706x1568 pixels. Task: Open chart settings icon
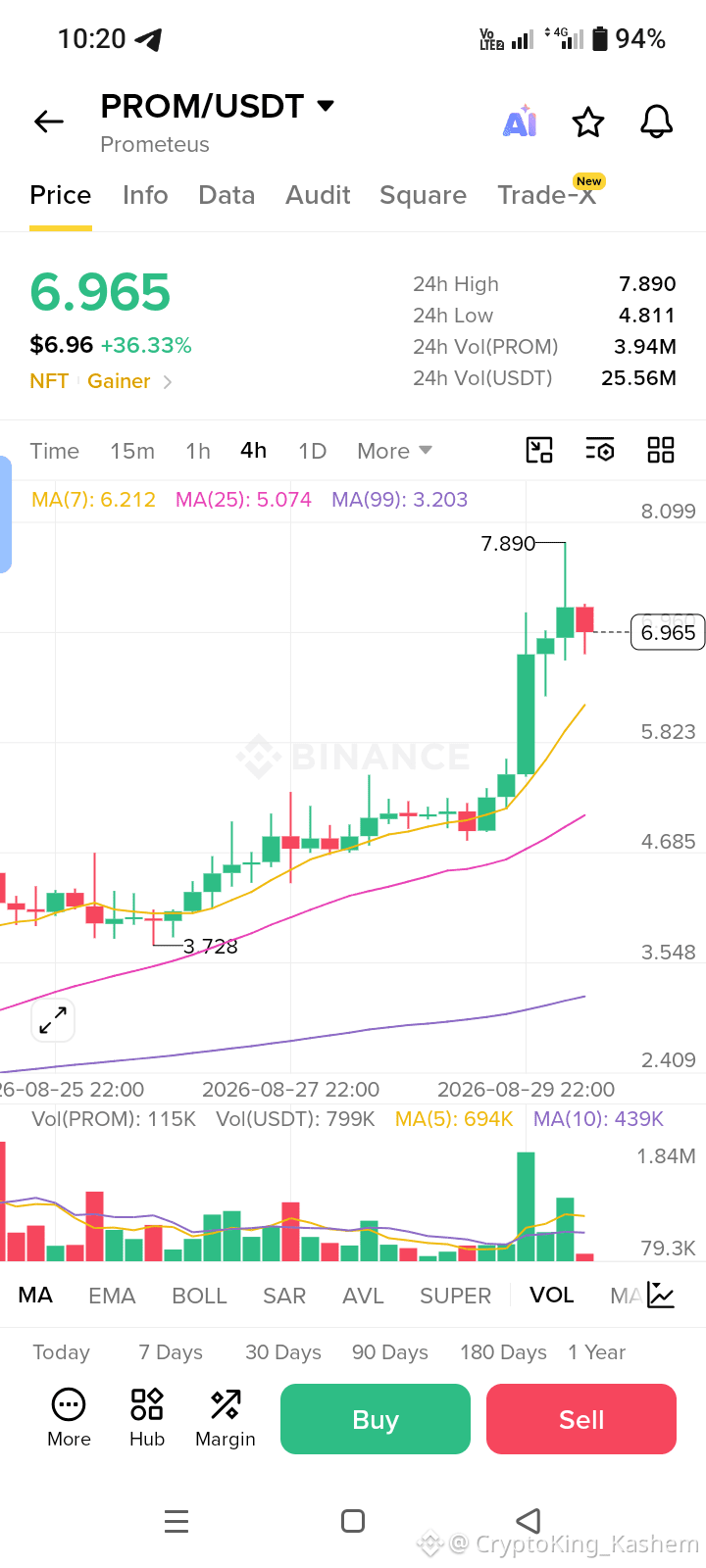[600, 450]
